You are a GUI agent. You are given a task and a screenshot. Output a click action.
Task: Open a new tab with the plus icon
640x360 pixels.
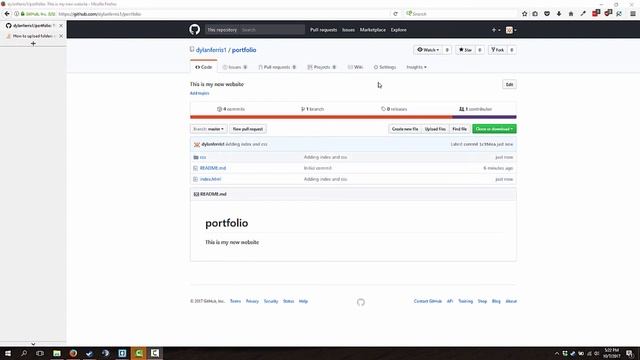pos(33,43)
